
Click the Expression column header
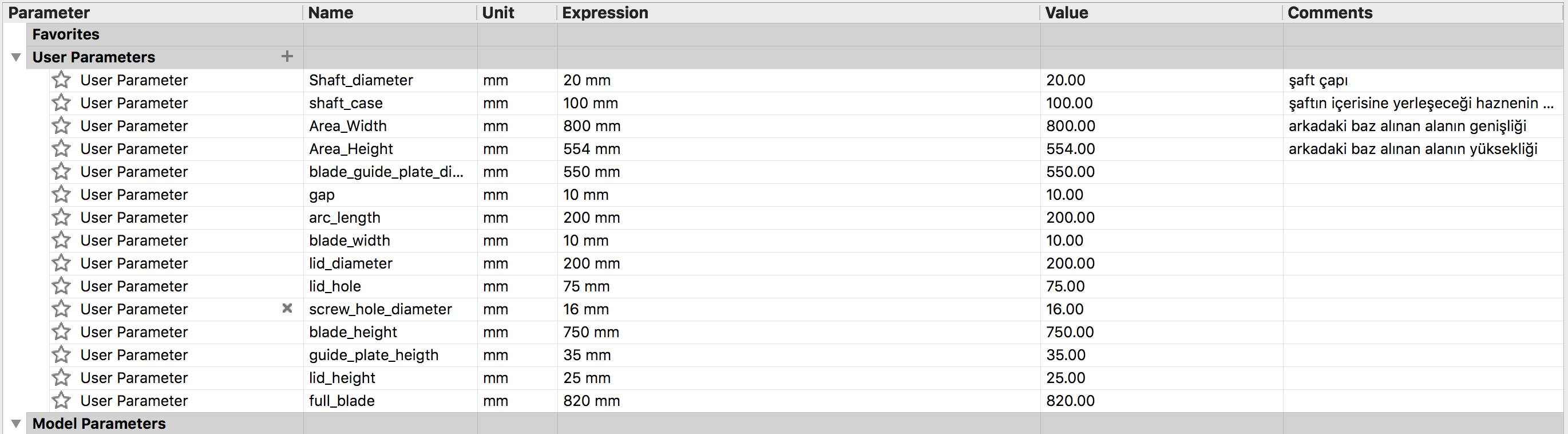(798, 13)
